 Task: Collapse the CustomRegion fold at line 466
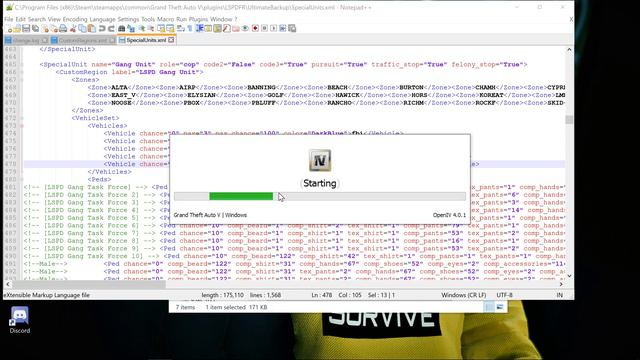22,72
